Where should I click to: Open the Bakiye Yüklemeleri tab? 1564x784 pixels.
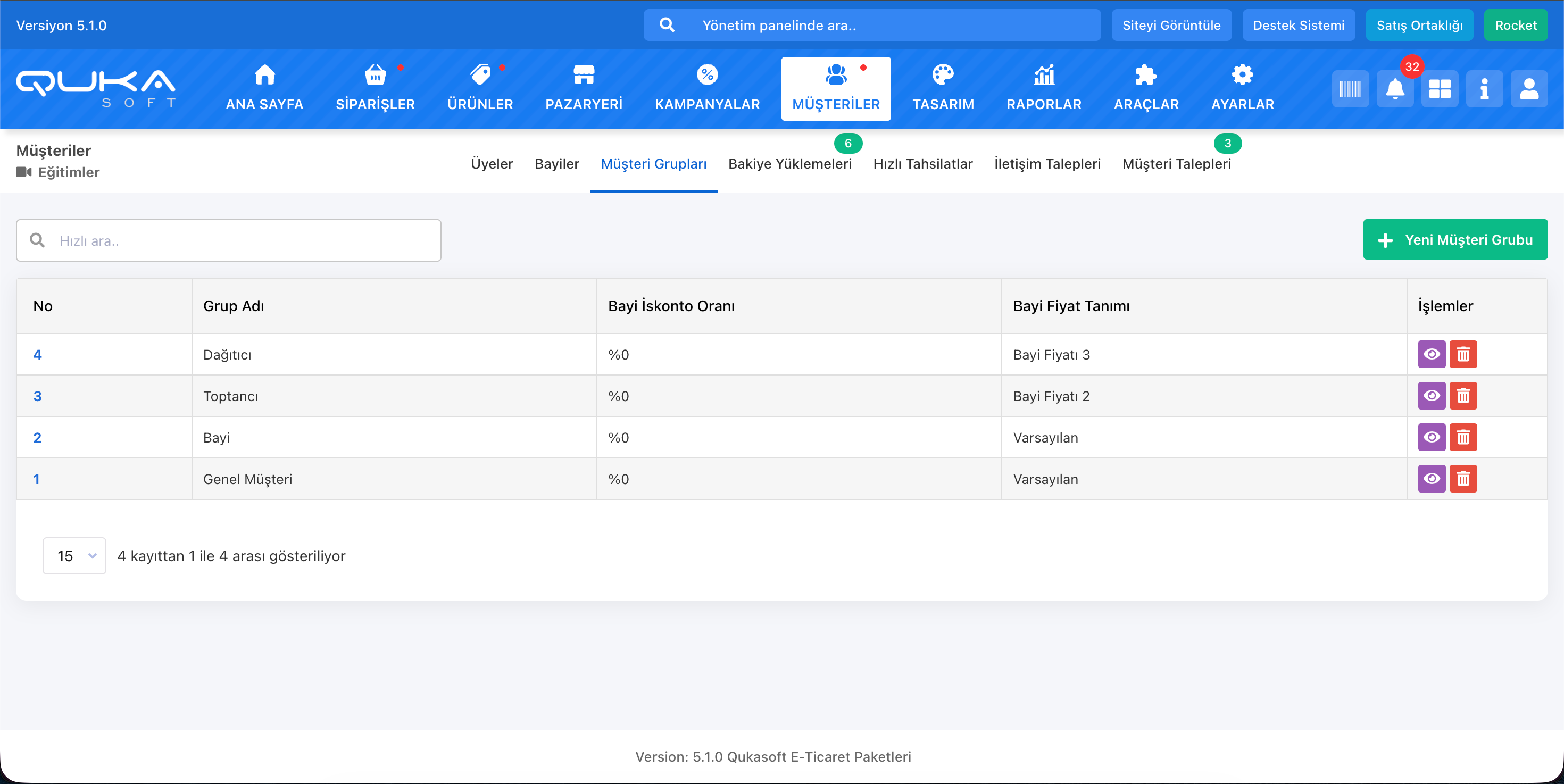click(789, 164)
